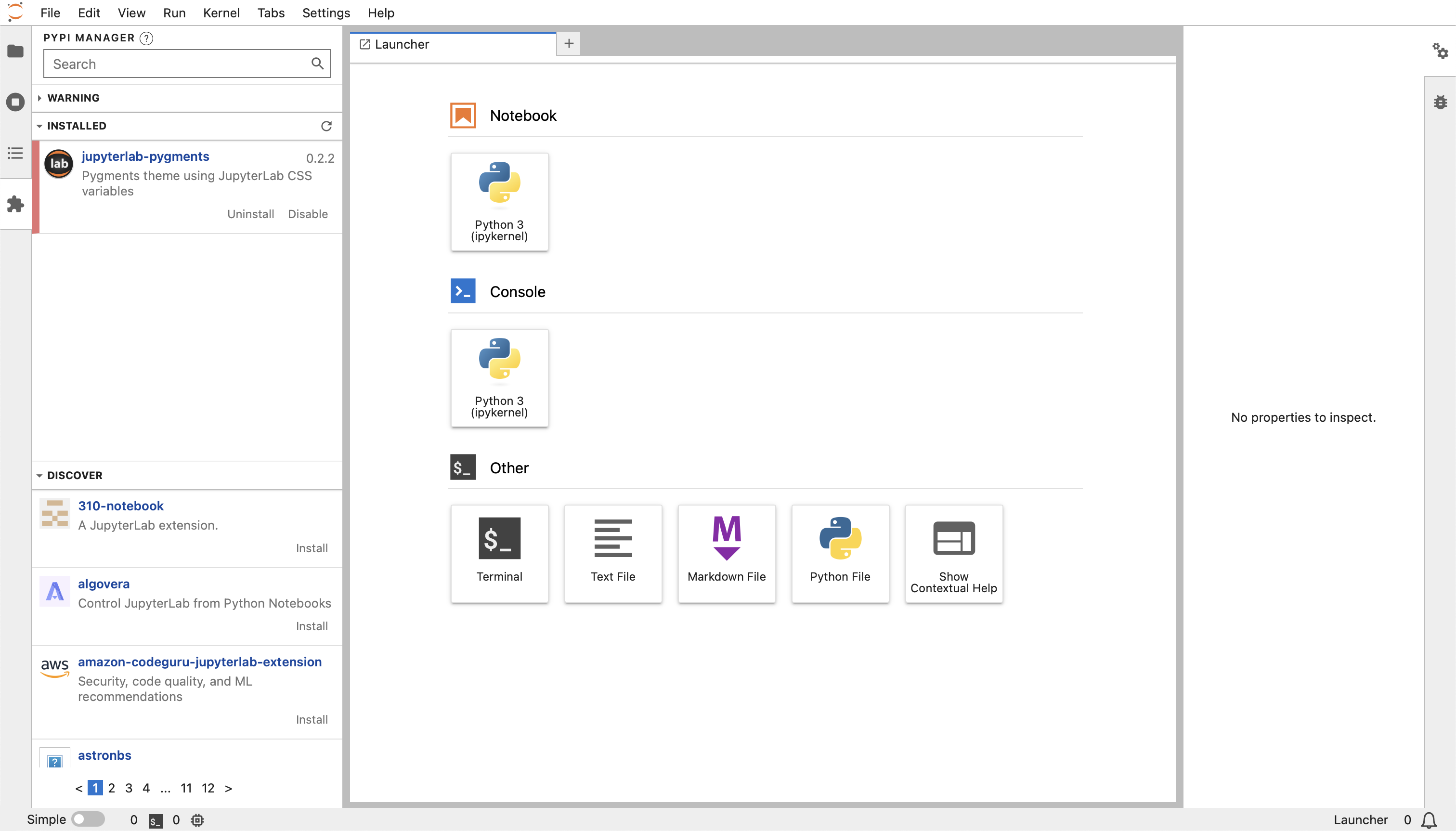Install algovera extension
1456x831 pixels.
[x=312, y=626]
